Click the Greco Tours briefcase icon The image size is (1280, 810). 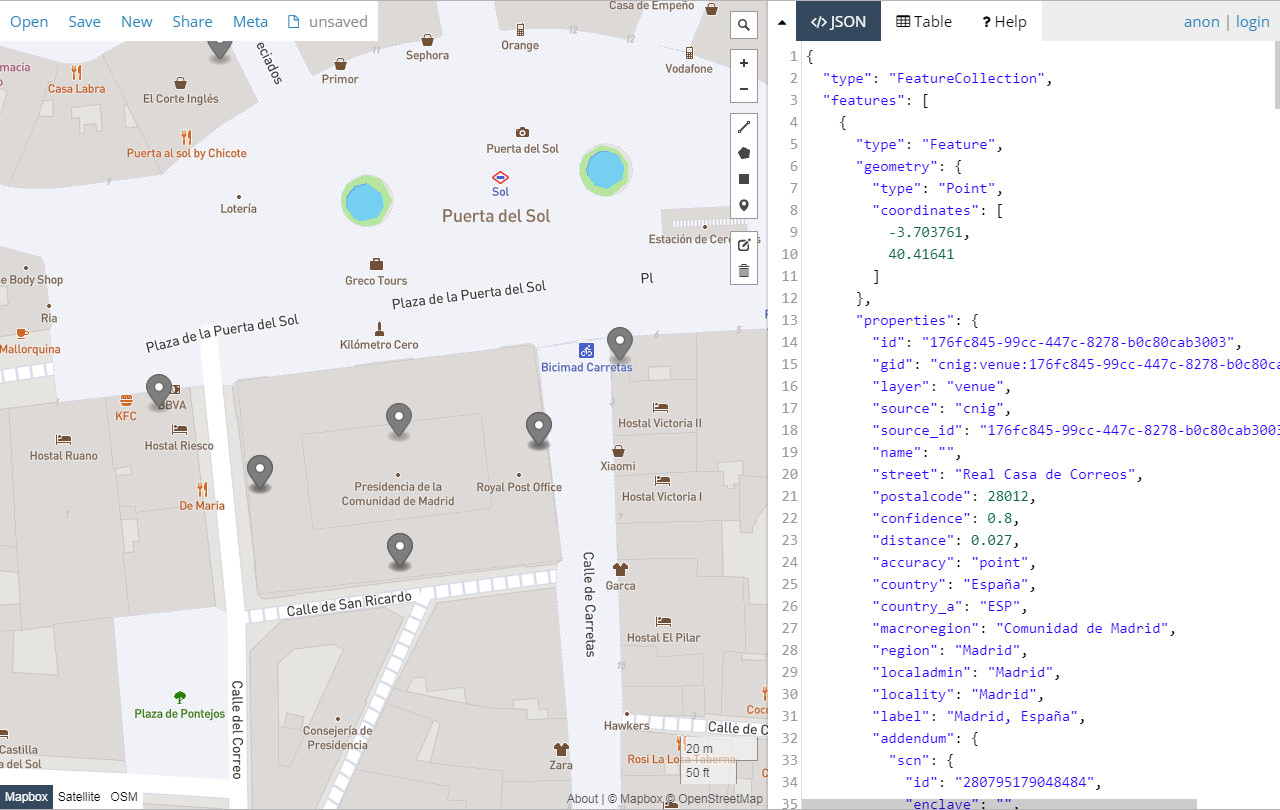click(376, 264)
